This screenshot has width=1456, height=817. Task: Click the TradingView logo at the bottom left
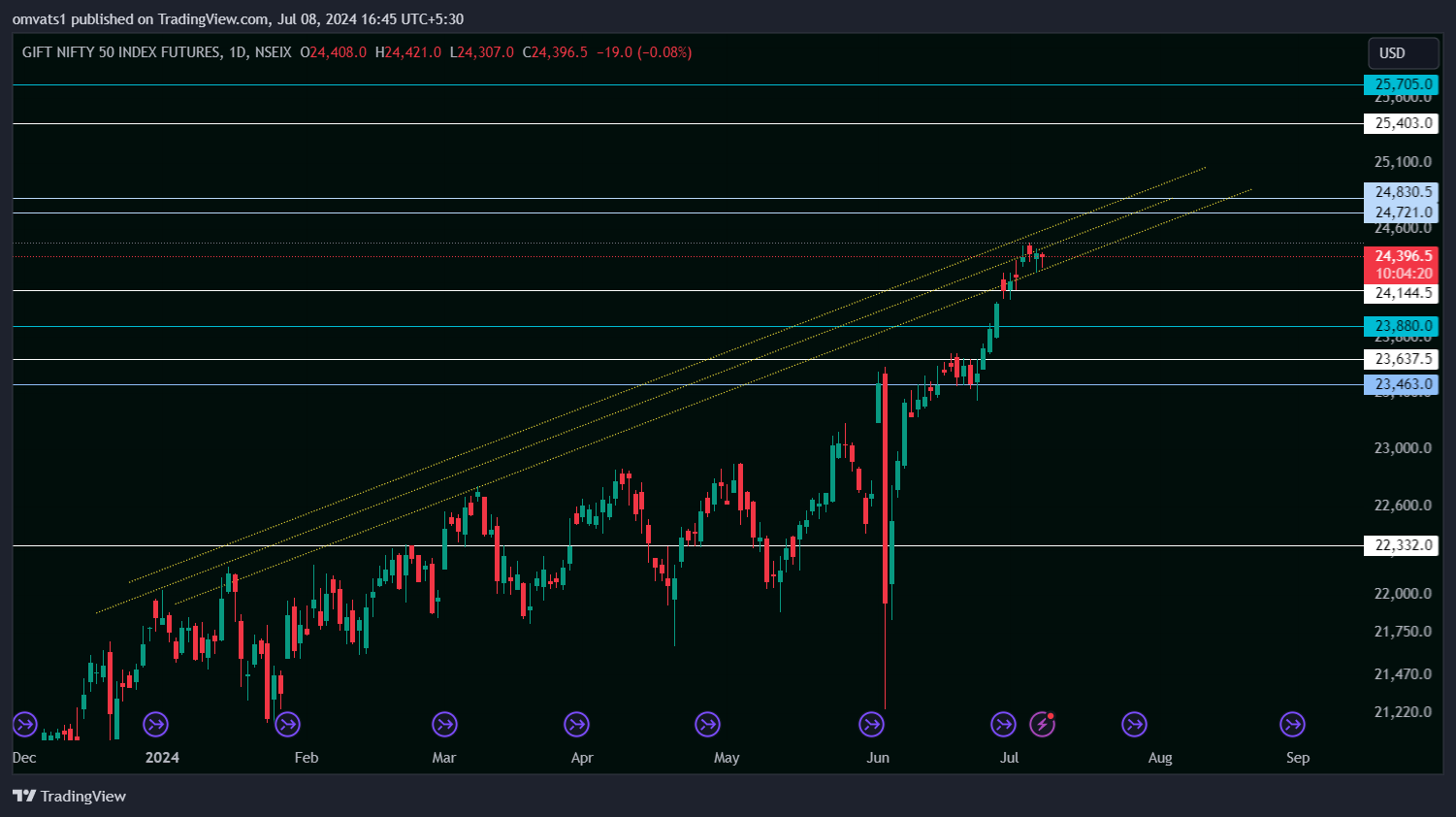tap(69, 797)
